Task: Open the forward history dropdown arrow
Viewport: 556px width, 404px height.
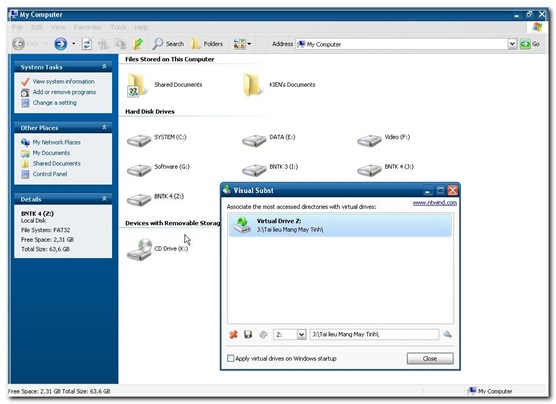Action: pos(74,44)
